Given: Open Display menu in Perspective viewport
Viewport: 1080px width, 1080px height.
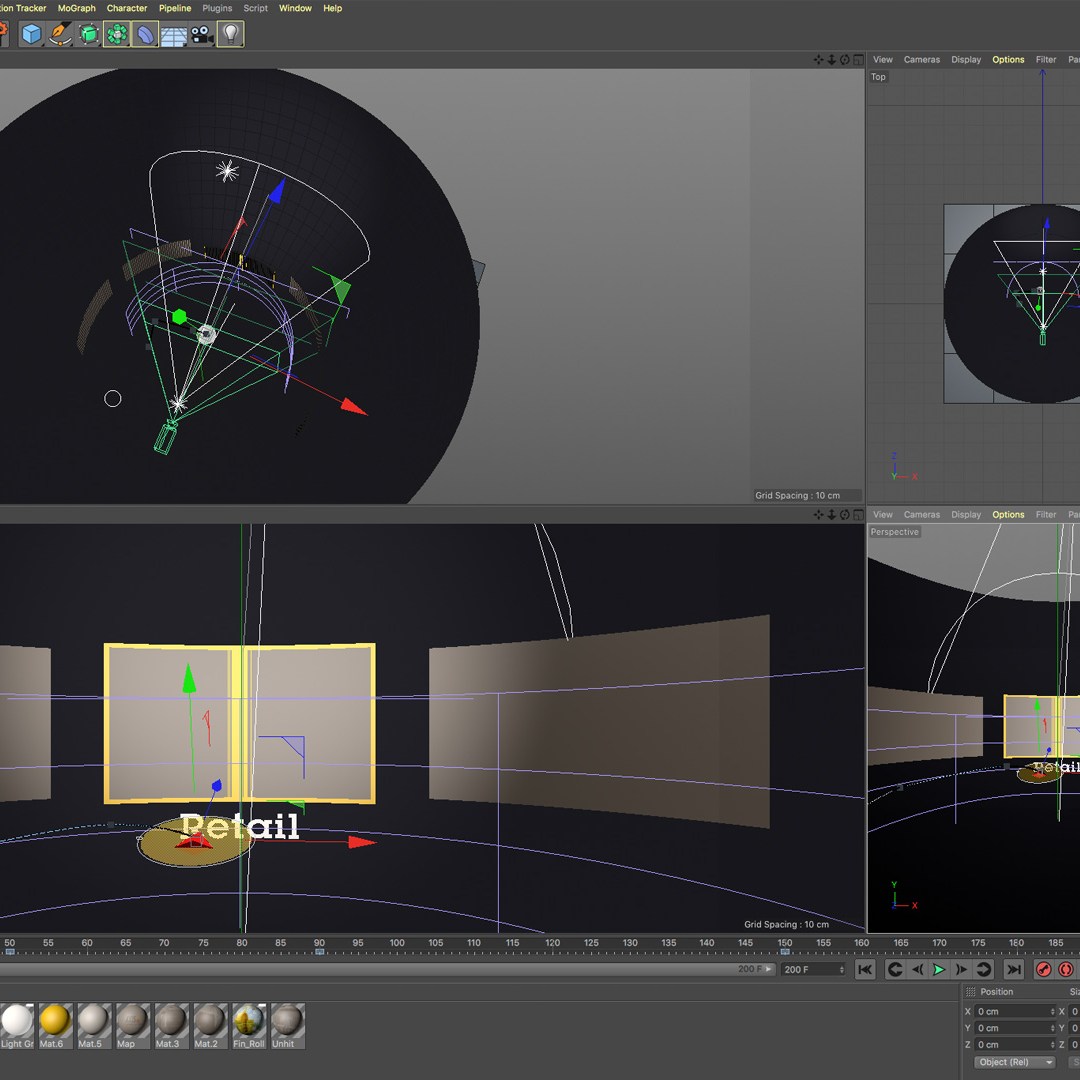Looking at the screenshot, I should tap(965, 515).
